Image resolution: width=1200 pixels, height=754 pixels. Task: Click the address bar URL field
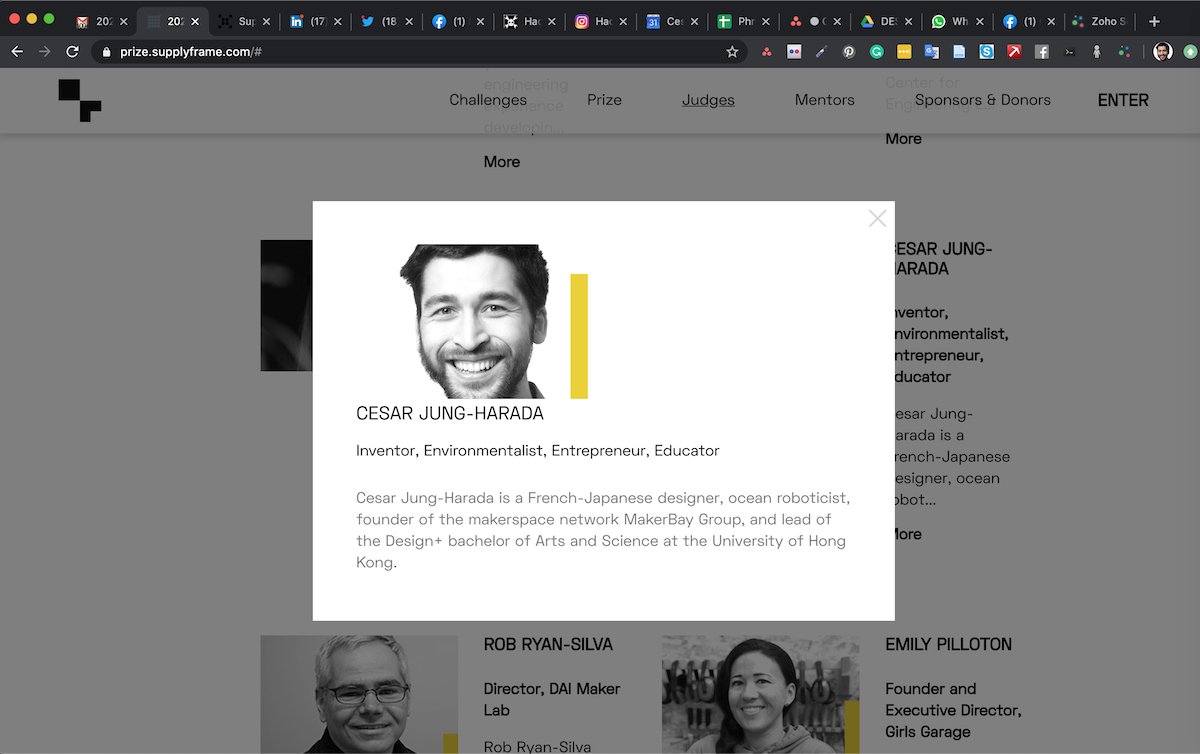click(420, 52)
